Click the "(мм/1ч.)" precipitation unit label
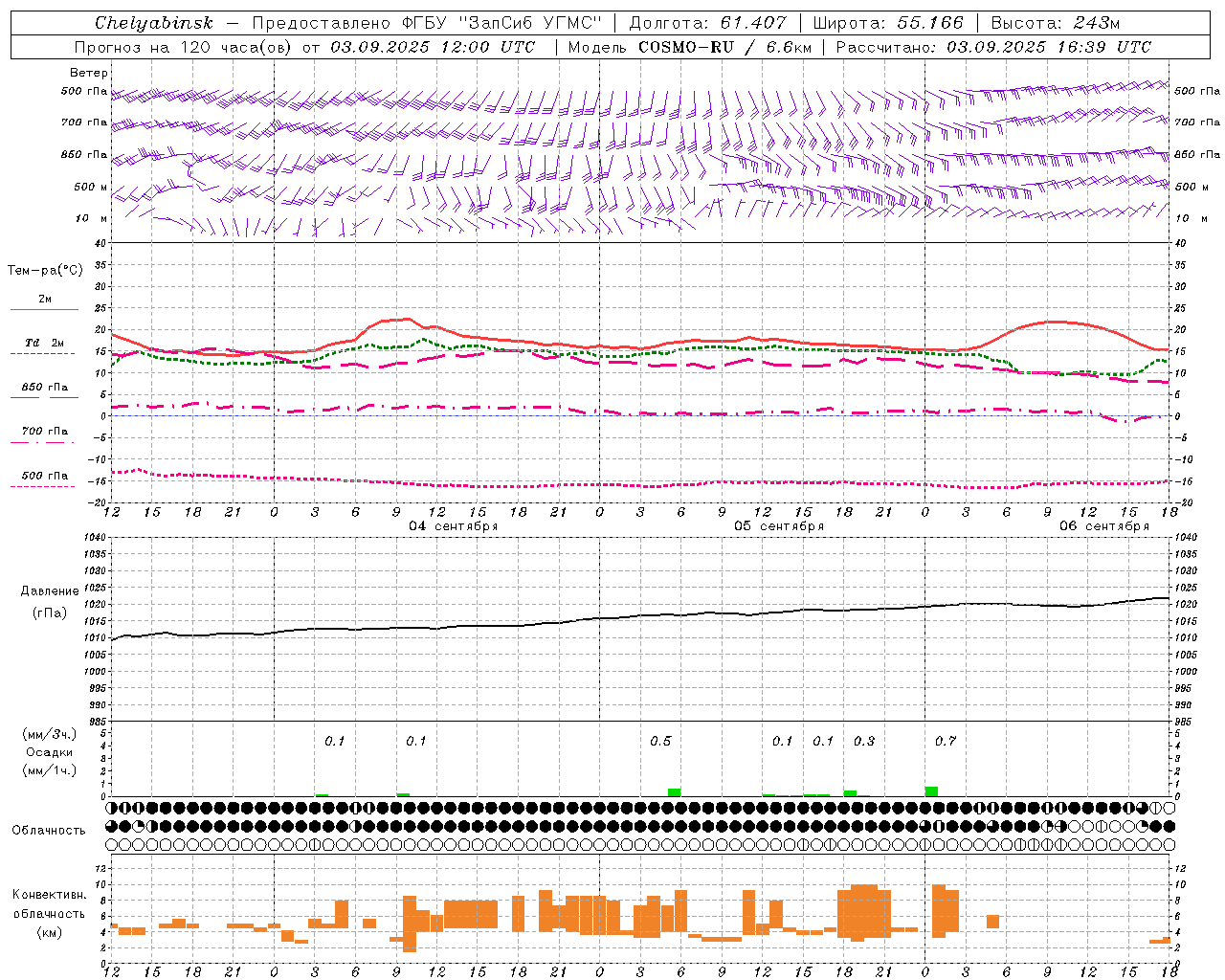 [50, 770]
